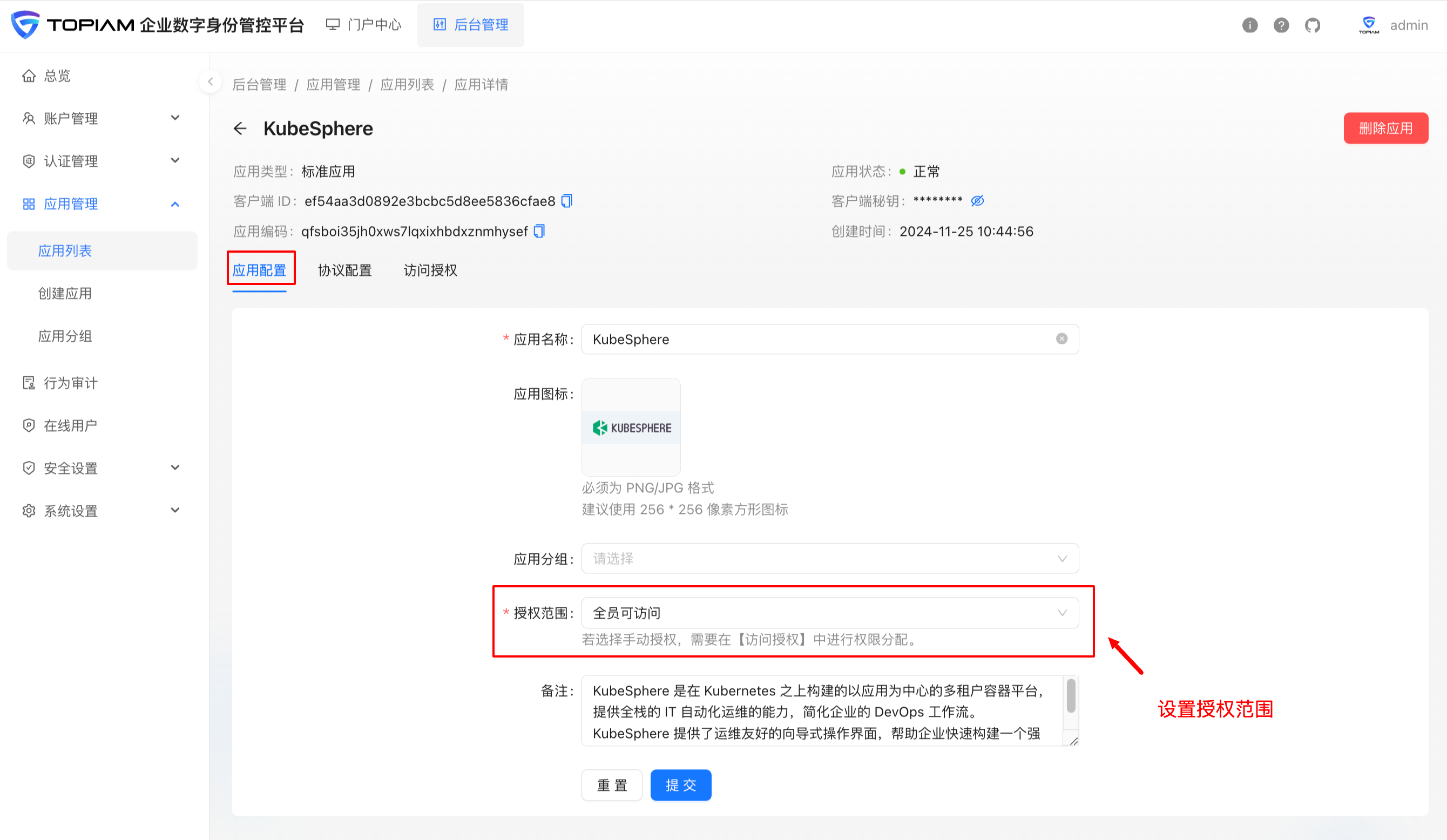Switch to the 访问授权 tab

coord(430,270)
